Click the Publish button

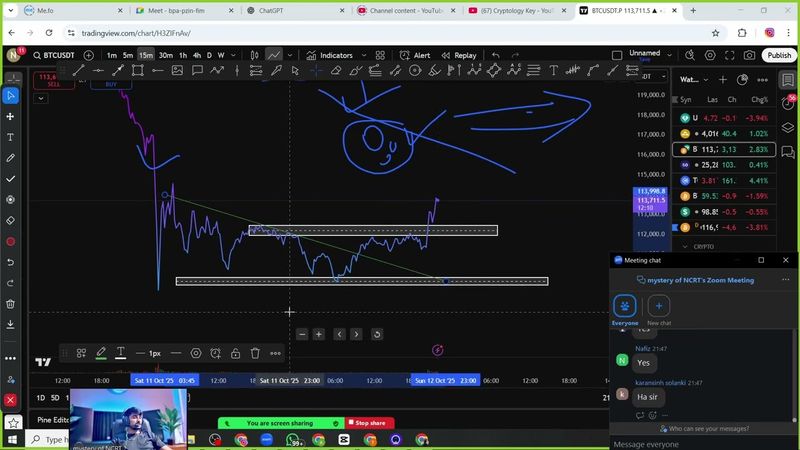pyautogui.click(x=779, y=55)
